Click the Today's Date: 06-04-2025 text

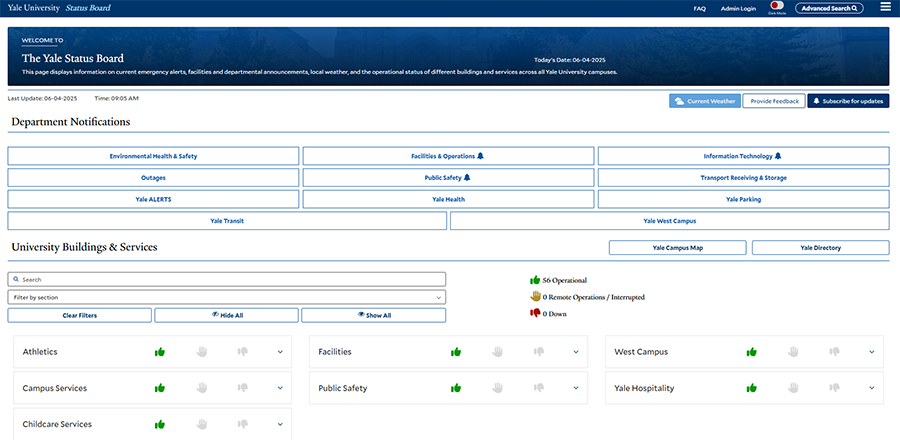[569, 60]
